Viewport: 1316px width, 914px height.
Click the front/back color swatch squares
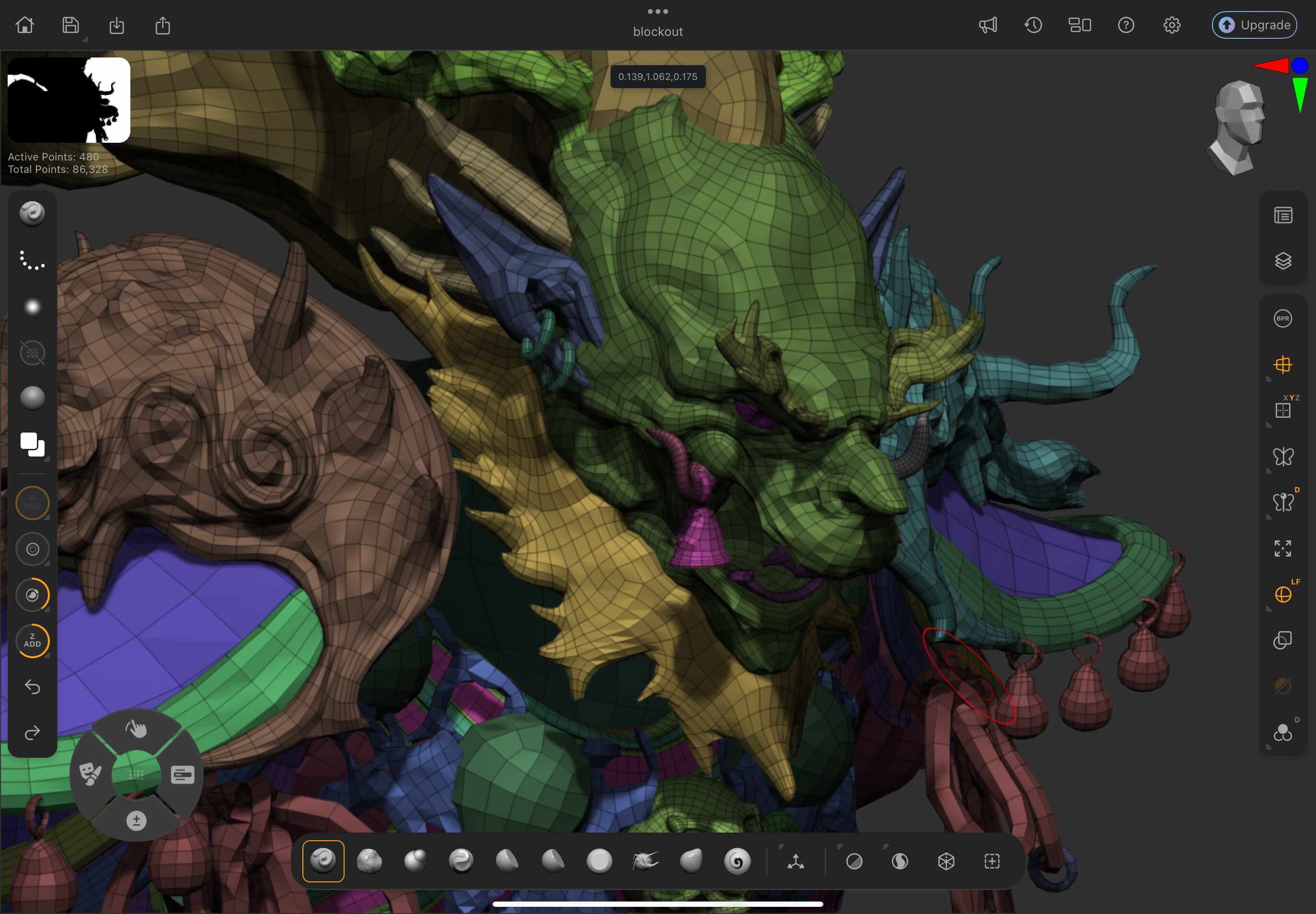[x=33, y=445]
